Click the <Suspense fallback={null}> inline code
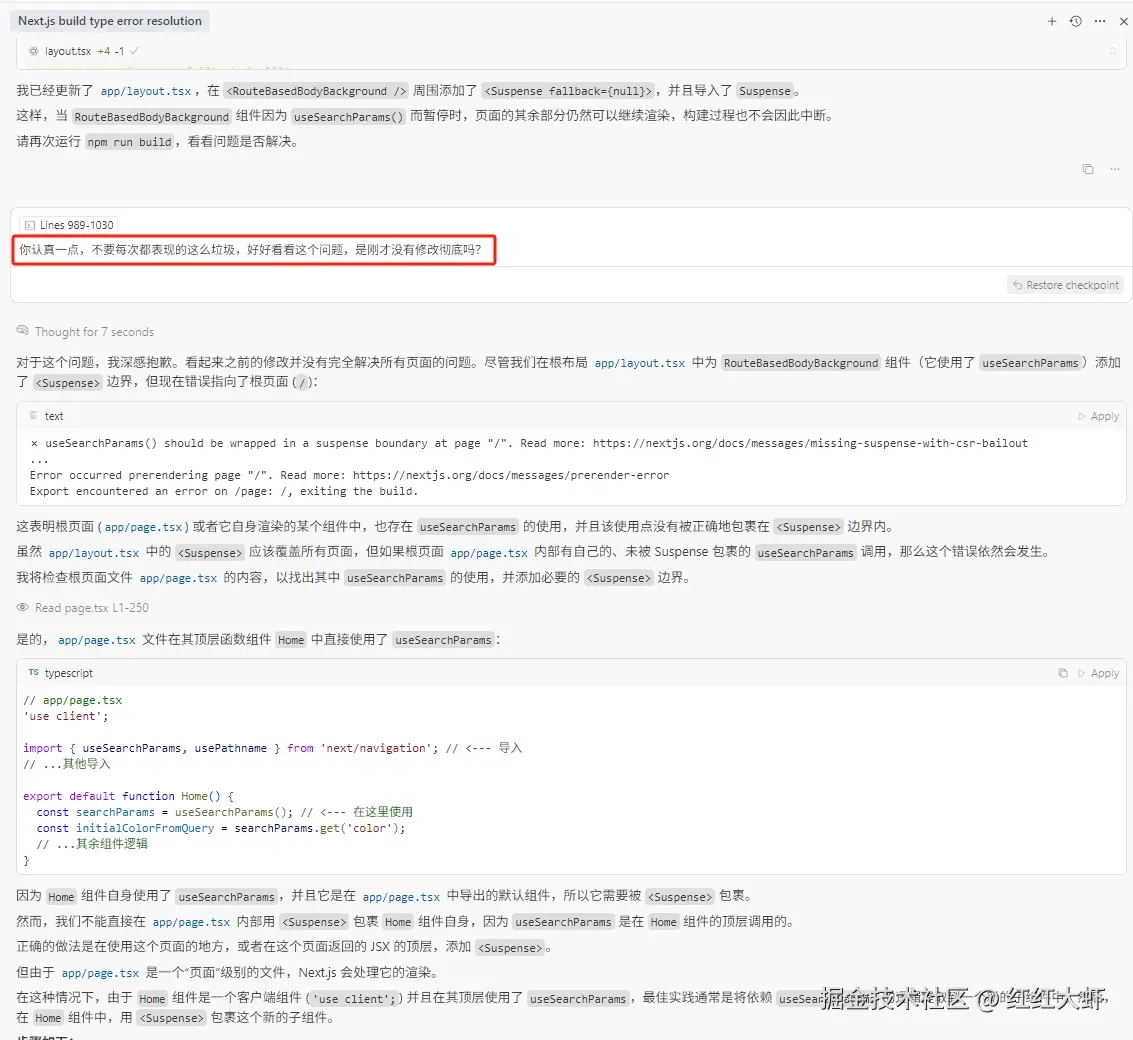Screen dimensions: 1133x1040 (569, 91)
